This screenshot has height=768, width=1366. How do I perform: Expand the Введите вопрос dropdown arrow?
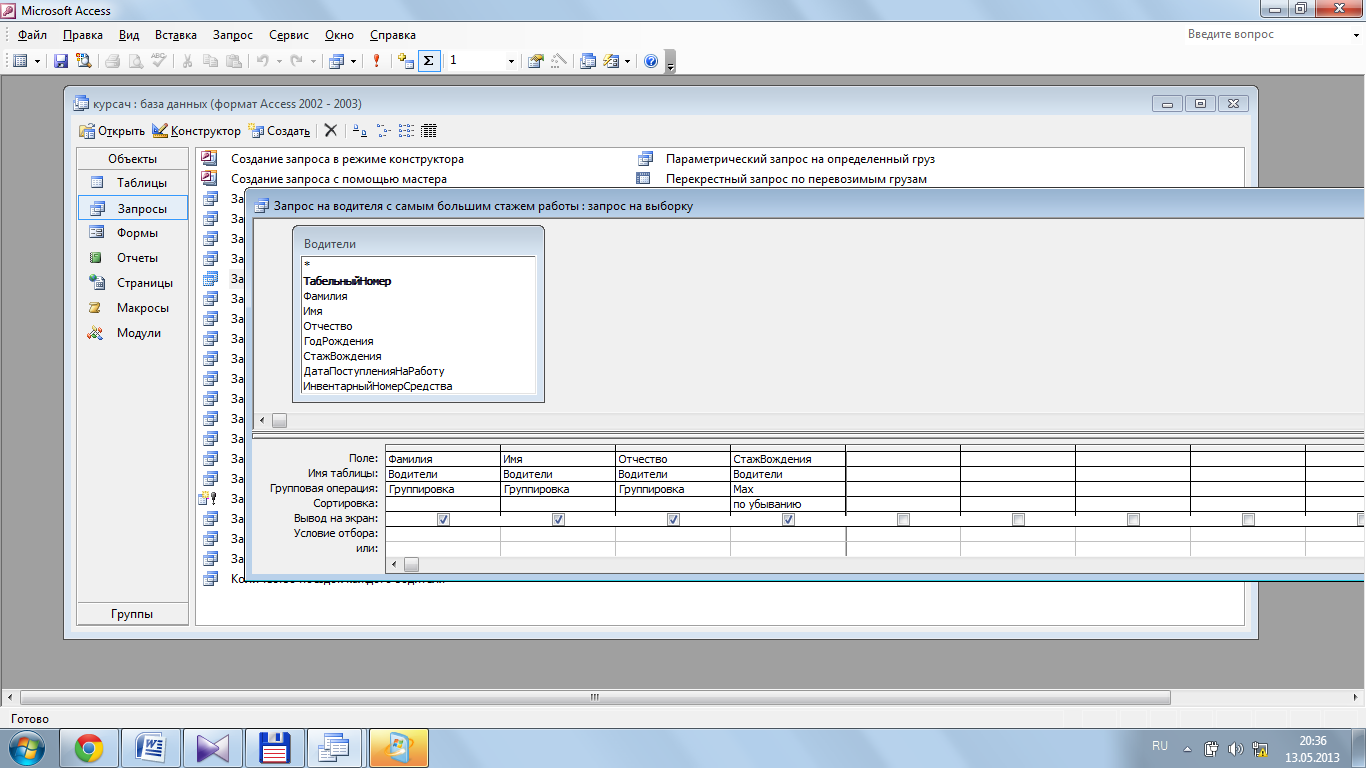coord(1355,34)
